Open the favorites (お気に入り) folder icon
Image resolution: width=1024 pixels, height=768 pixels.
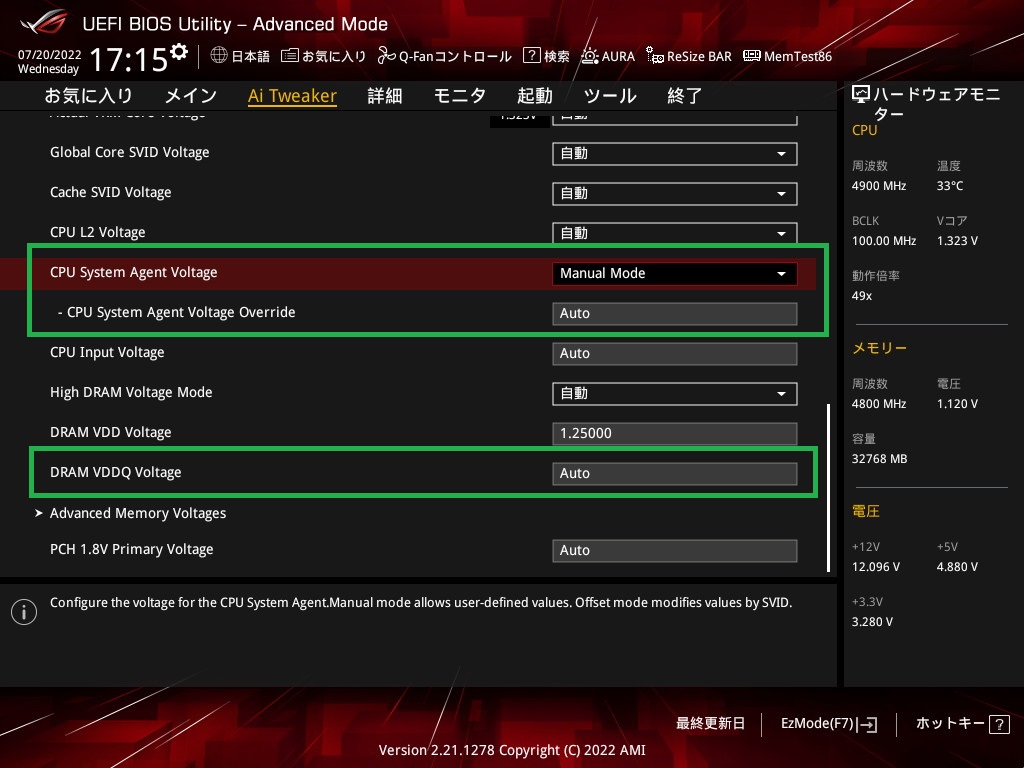click(x=289, y=56)
